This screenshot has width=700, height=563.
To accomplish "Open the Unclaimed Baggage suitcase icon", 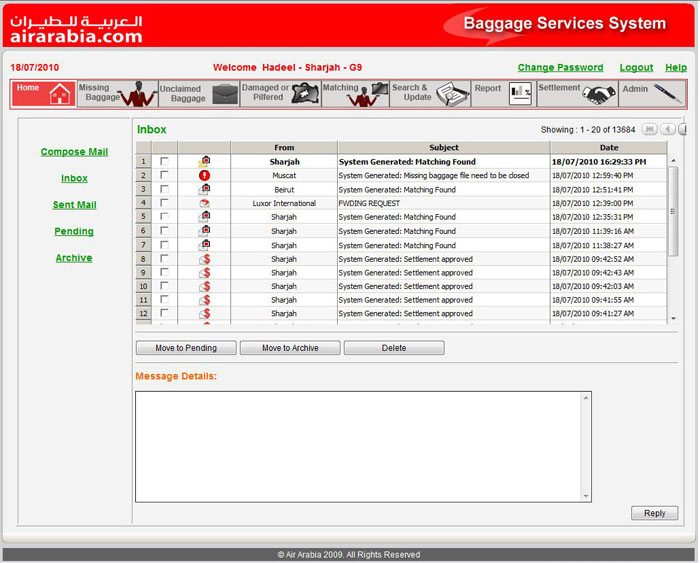I will pos(225,95).
